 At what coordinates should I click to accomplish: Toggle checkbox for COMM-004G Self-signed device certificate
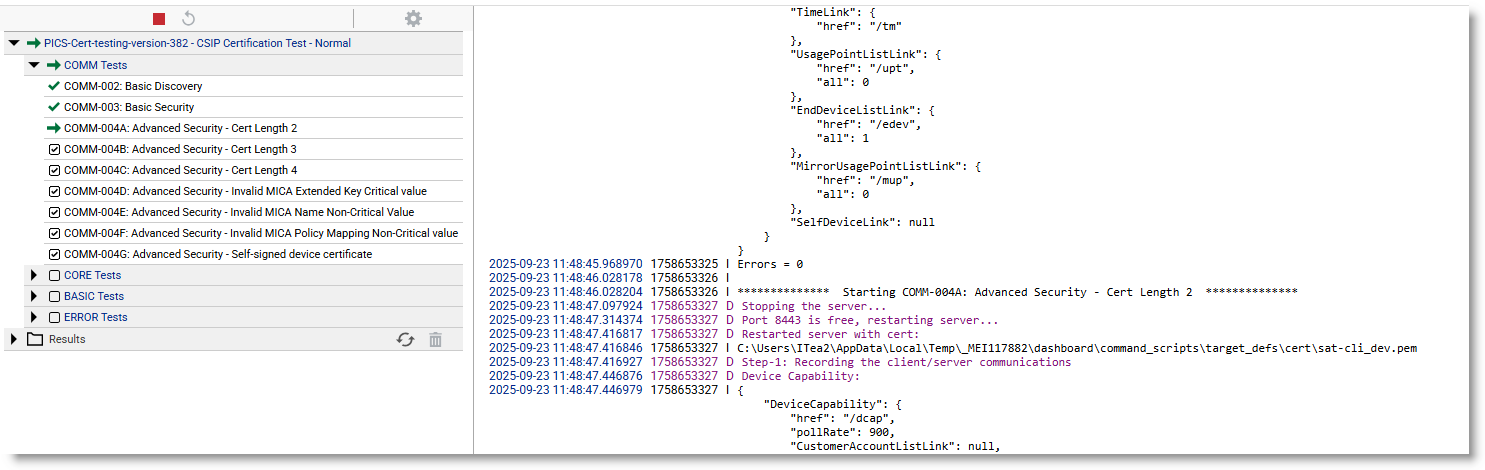click(55, 254)
